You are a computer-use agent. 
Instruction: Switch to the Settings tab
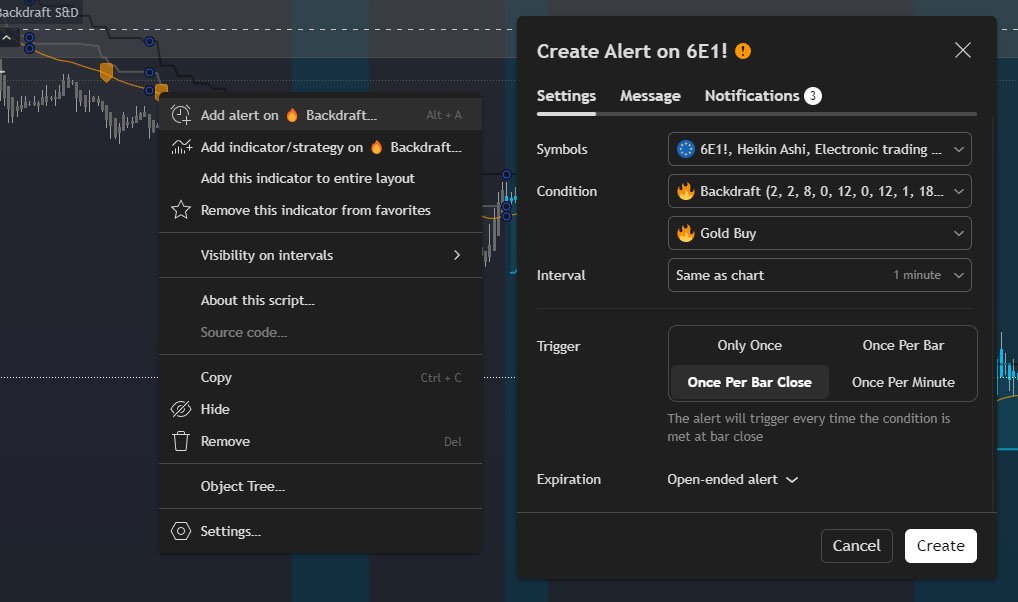(566, 95)
